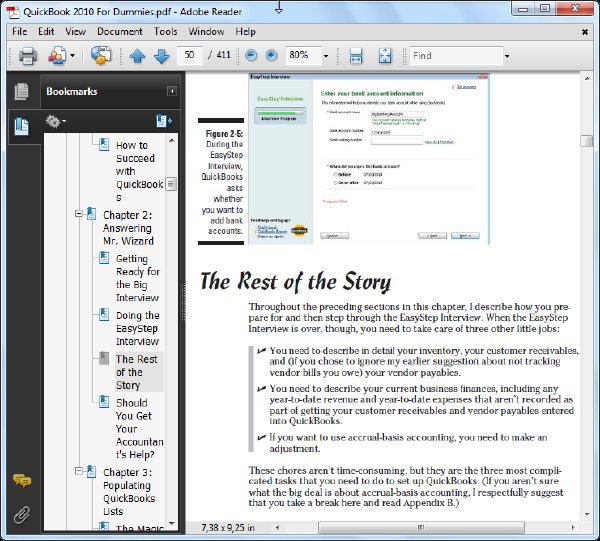This screenshot has height=541, width=600.
Task: Click the heading The Rest of the Story
Action: (x=295, y=282)
